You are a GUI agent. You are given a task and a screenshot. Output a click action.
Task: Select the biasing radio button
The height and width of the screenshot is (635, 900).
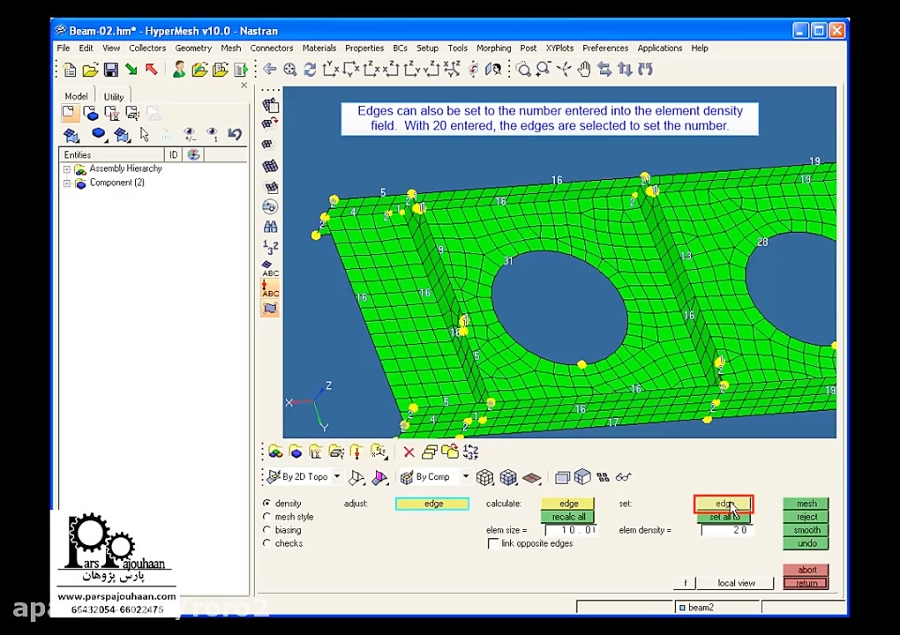[x=268, y=530]
